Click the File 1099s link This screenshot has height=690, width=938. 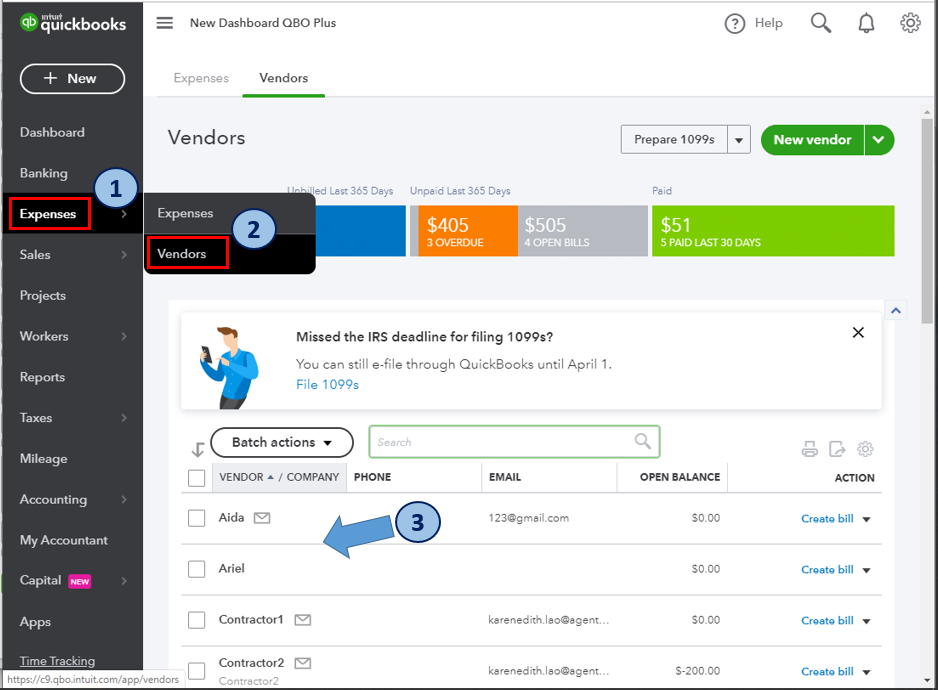327,384
